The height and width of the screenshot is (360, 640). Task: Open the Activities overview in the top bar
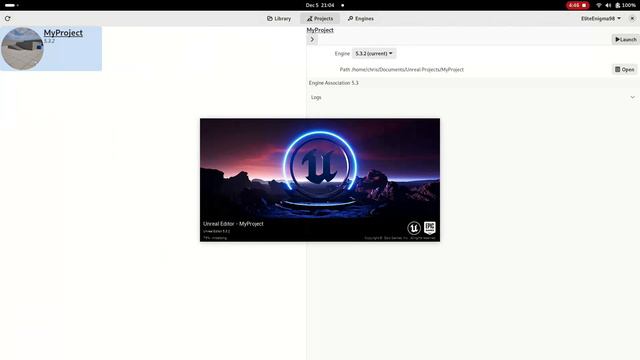tap(11, 5)
